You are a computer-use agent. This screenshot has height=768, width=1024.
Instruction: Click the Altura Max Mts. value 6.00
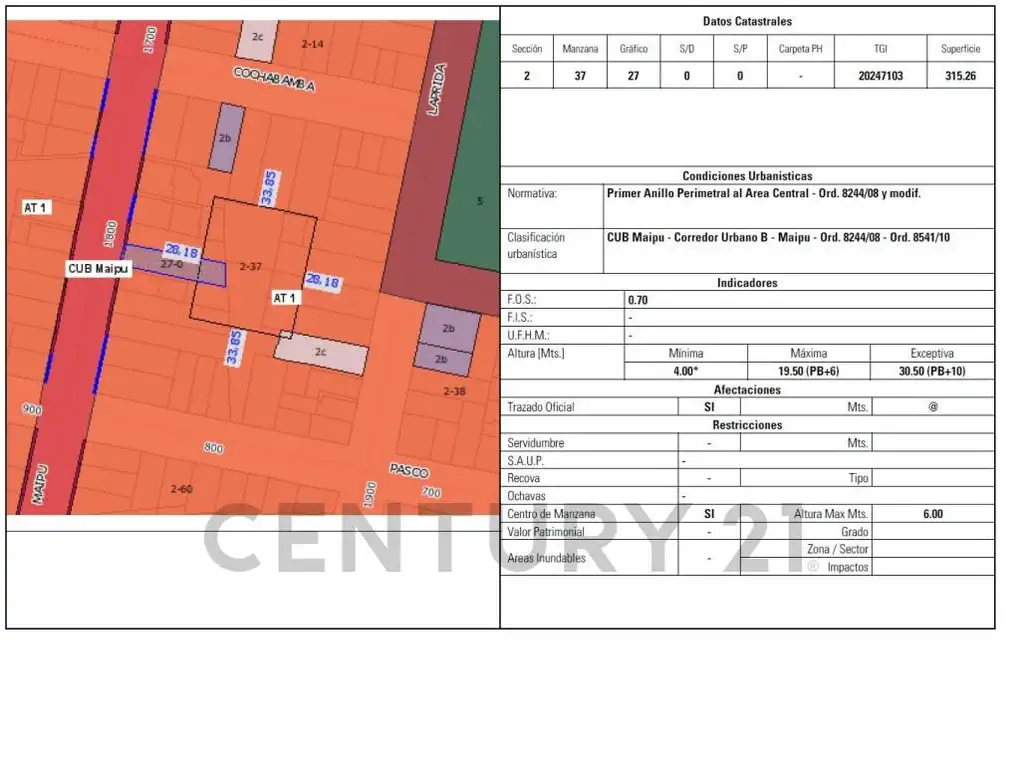[x=932, y=514]
